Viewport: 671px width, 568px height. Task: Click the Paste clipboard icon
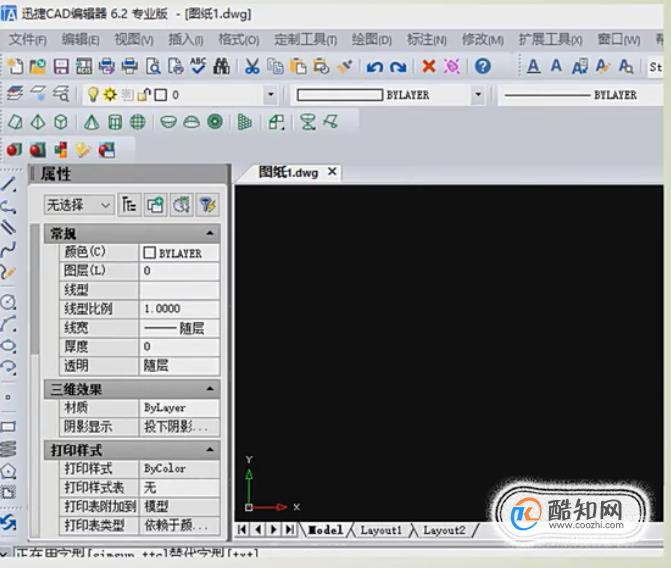298,66
